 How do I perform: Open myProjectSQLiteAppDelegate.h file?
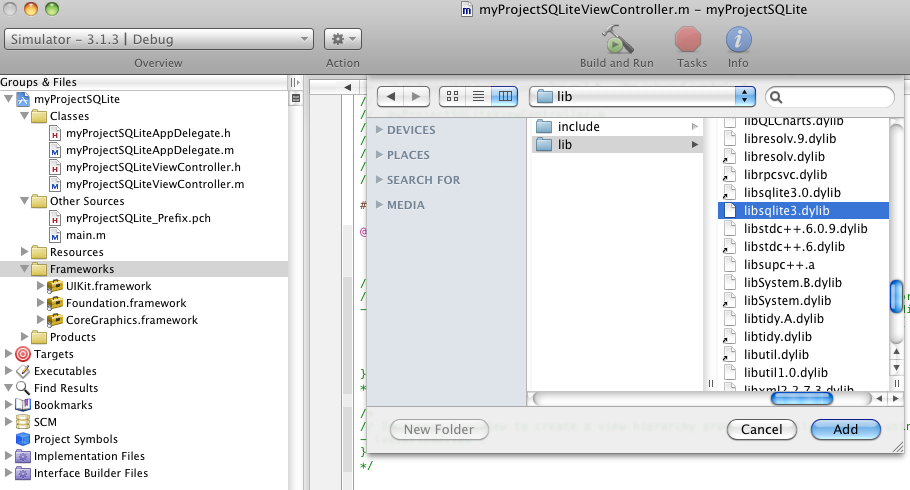[x=147, y=133]
